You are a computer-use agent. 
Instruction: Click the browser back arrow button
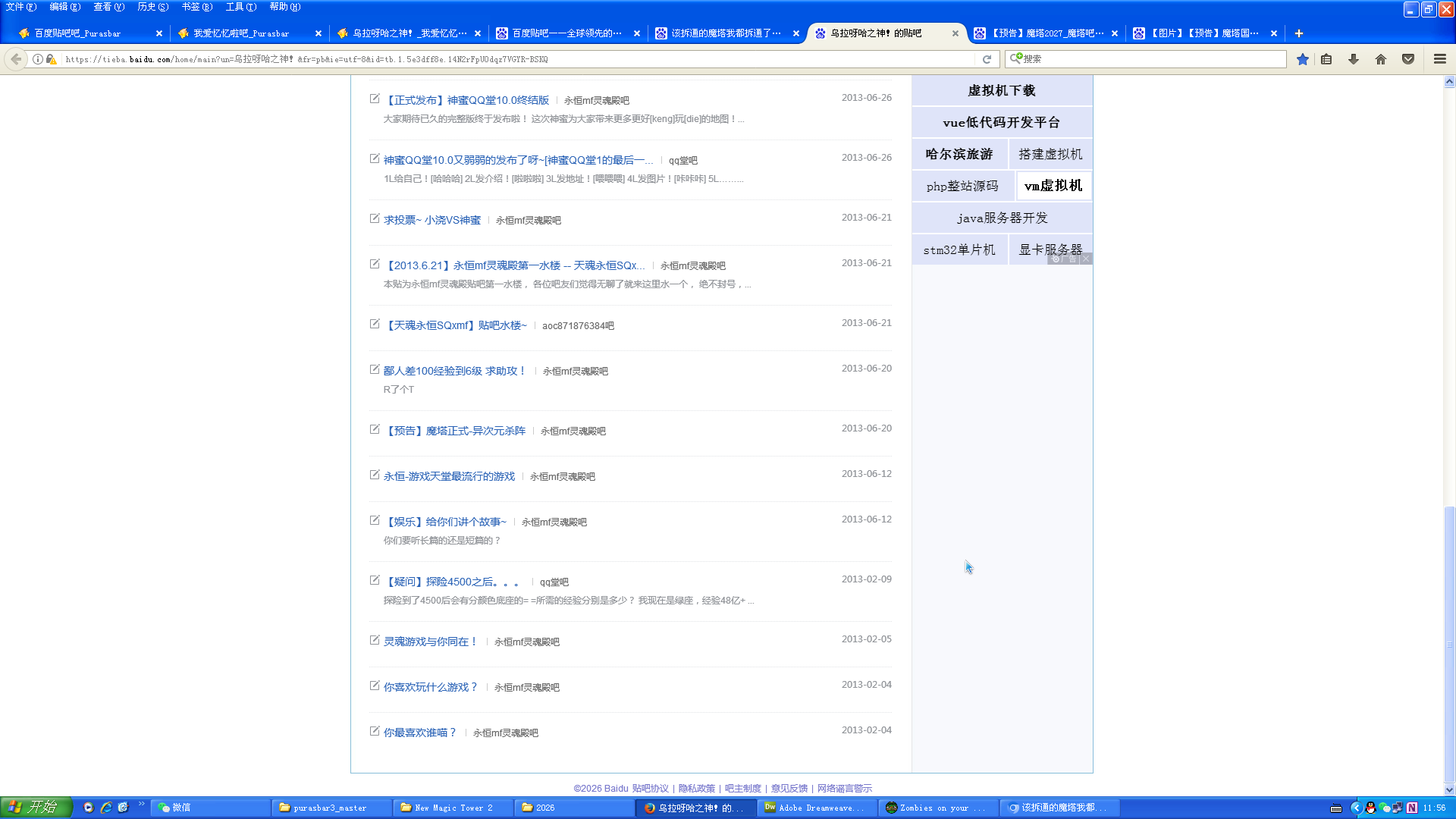tap(16, 59)
